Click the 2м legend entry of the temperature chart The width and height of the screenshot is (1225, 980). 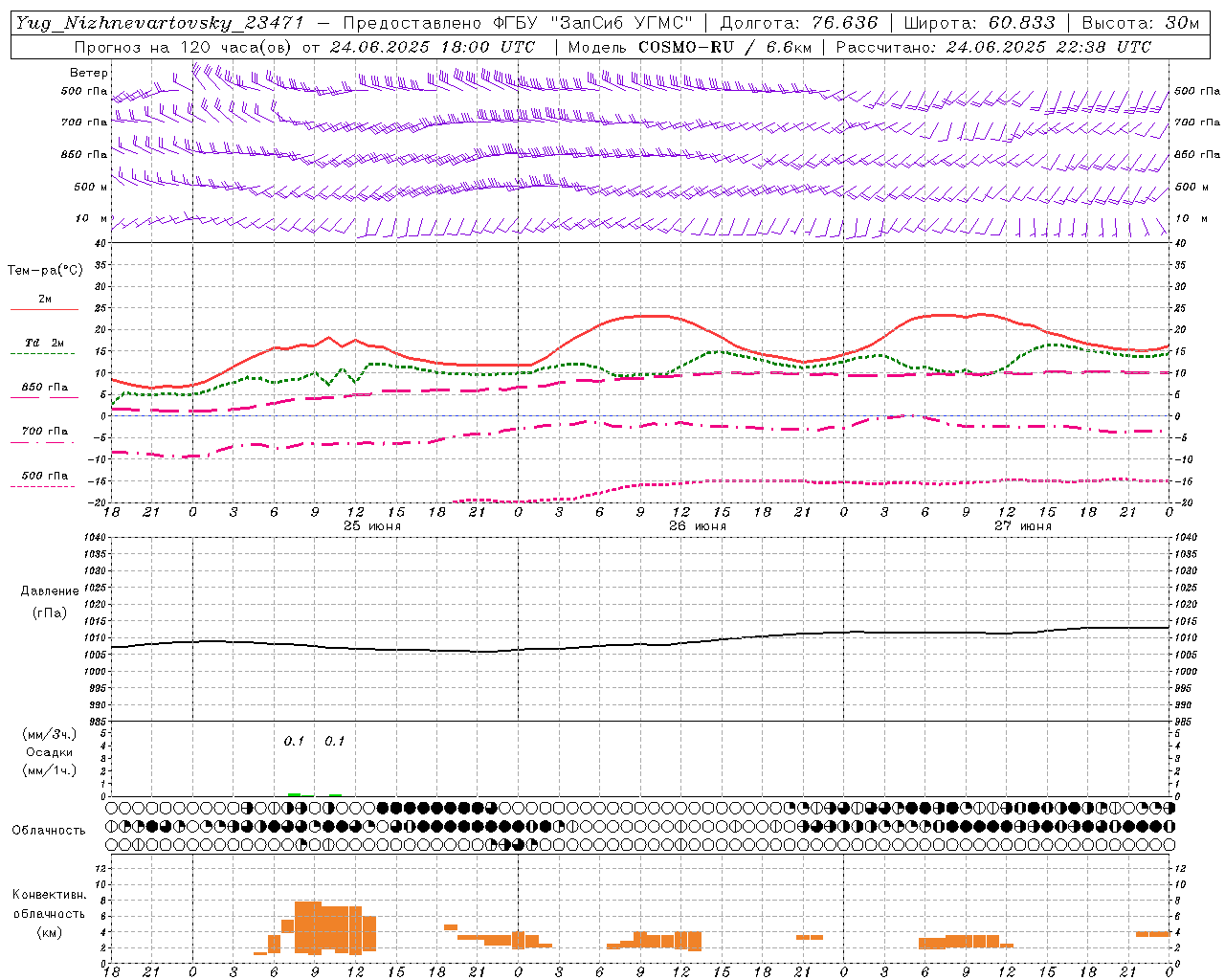pyautogui.click(x=45, y=300)
